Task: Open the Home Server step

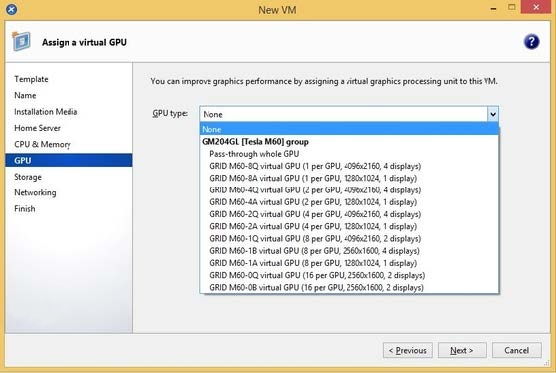Action: tap(37, 128)
